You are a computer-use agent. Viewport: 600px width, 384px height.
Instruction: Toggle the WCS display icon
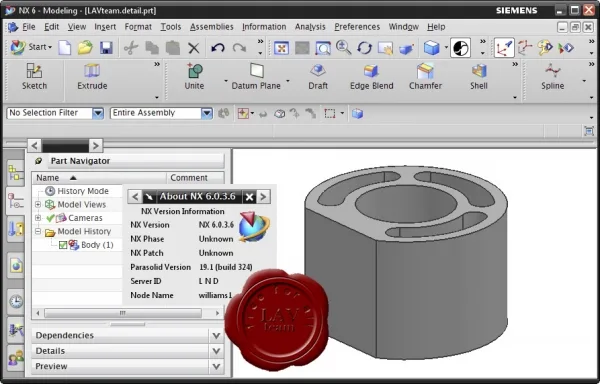point(504,48)
